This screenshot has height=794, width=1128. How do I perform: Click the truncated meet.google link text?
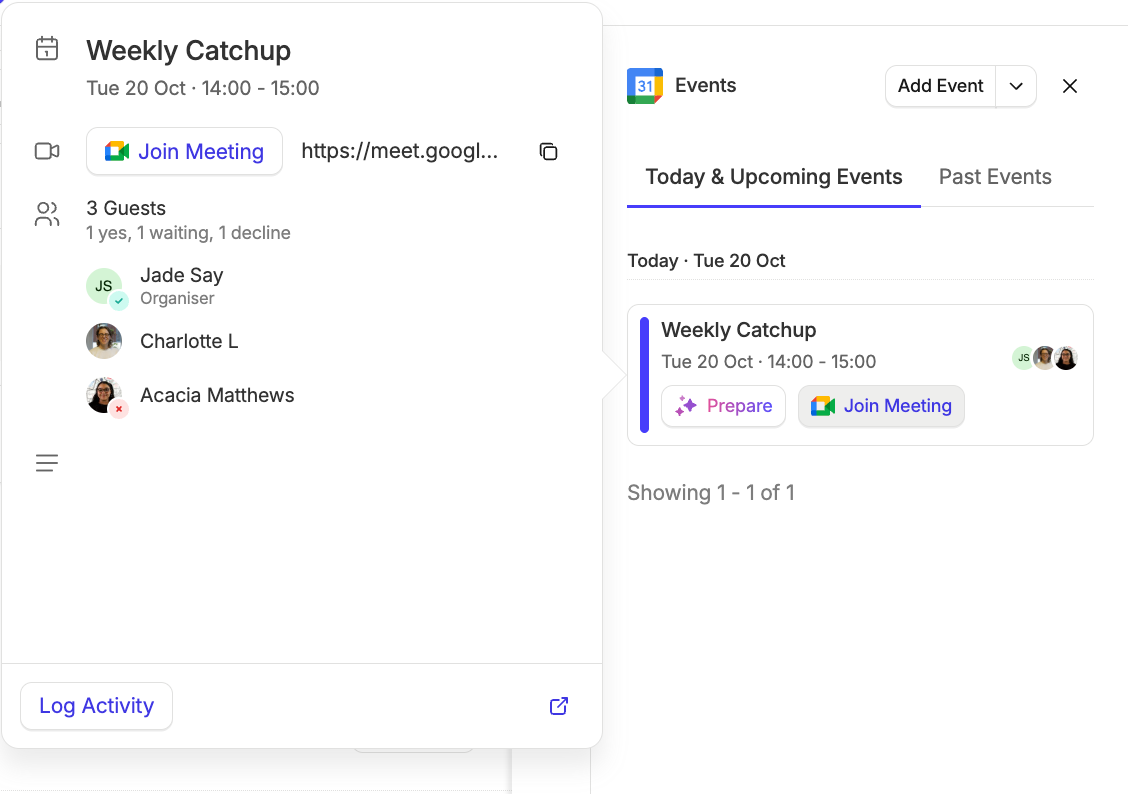(x=399, y=151)
